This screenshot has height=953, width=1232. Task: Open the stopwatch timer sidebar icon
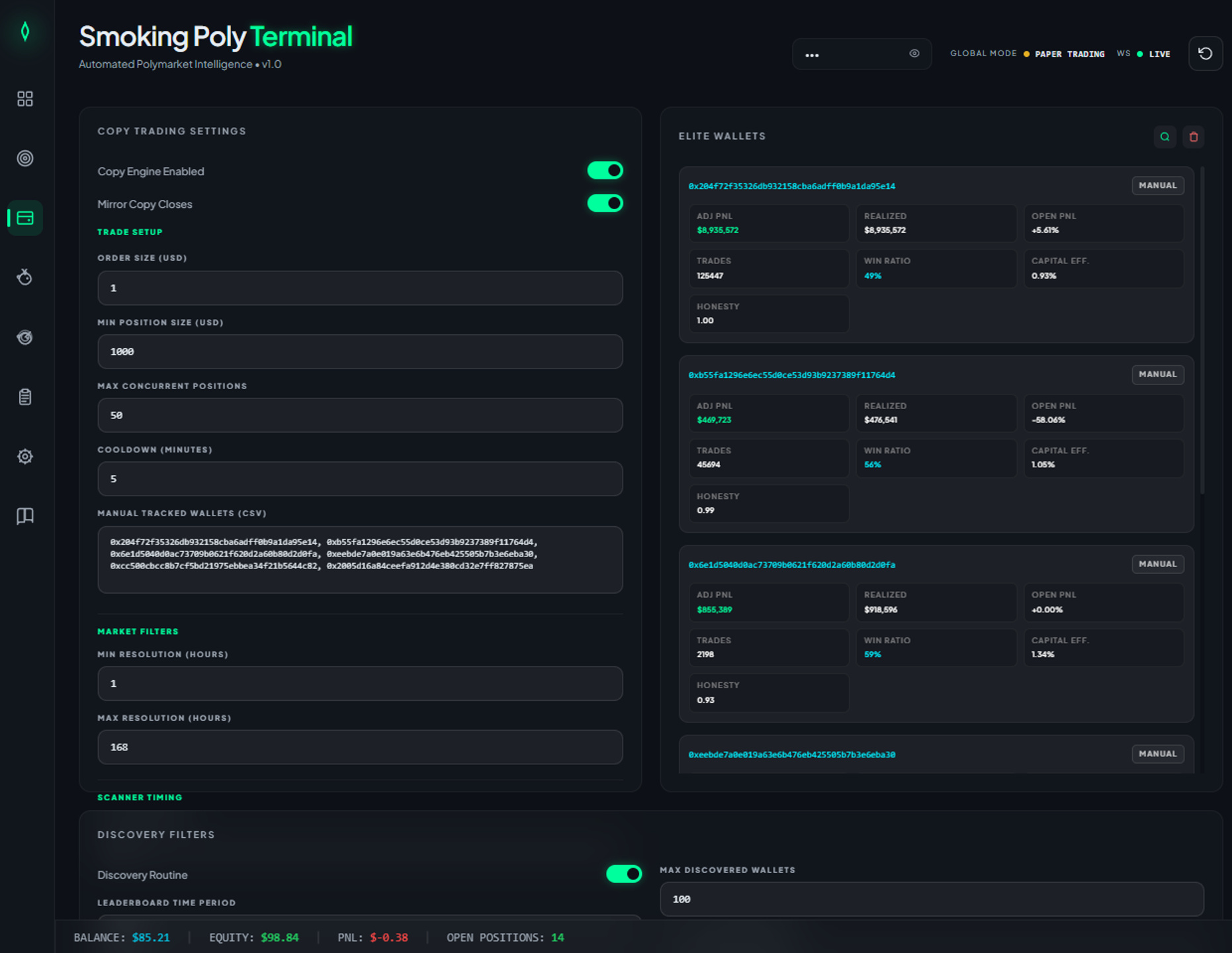[25, 277]
